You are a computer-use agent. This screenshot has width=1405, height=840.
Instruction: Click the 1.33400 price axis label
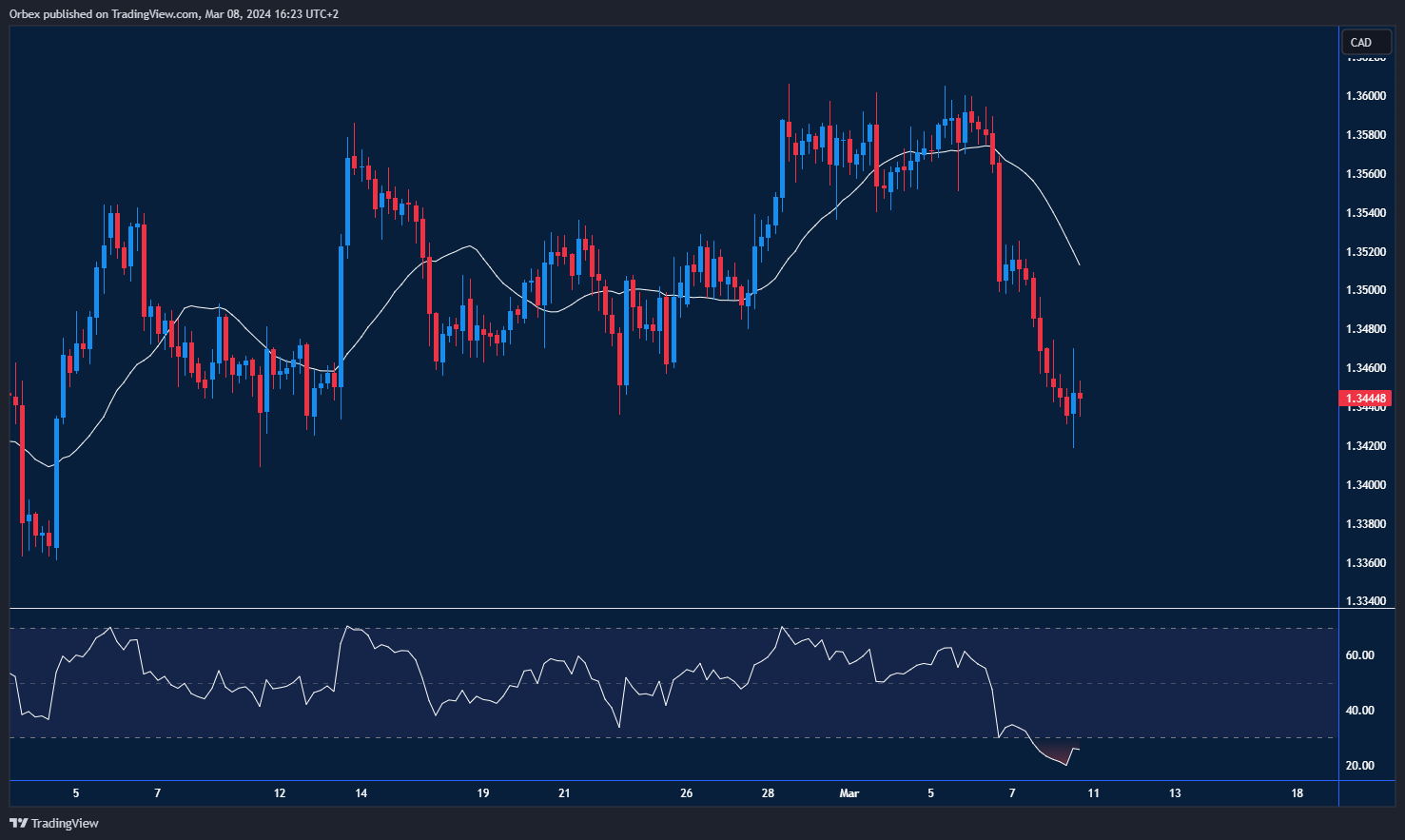pos(1365,601)
